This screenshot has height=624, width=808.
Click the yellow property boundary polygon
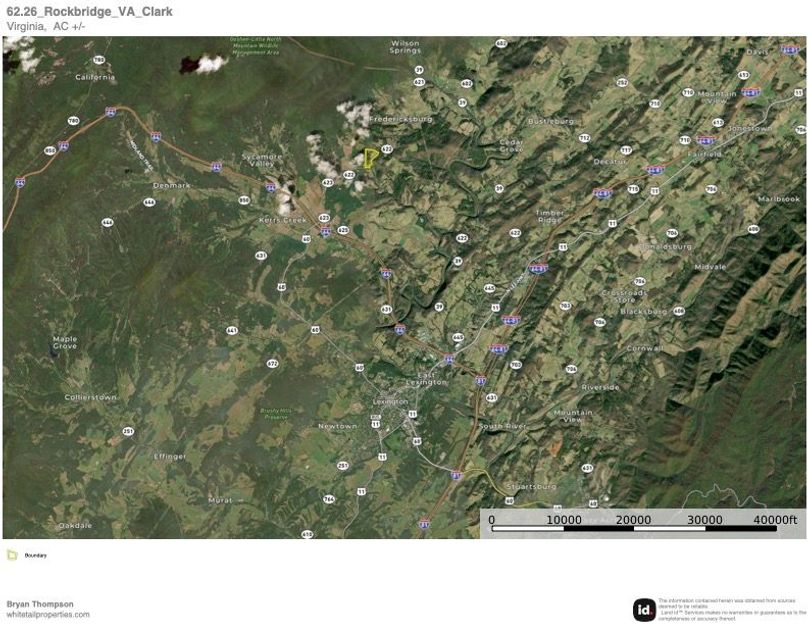(371, 158)
